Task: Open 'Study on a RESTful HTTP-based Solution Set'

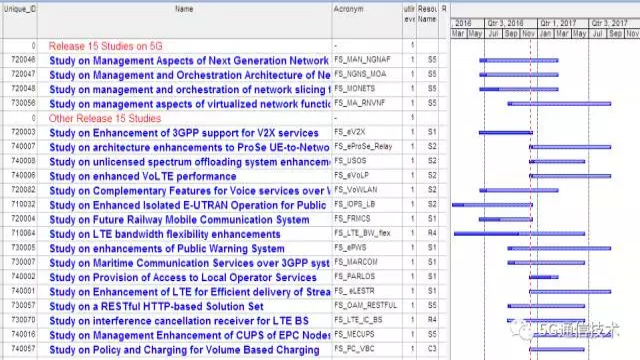Action: coord(156,307)
